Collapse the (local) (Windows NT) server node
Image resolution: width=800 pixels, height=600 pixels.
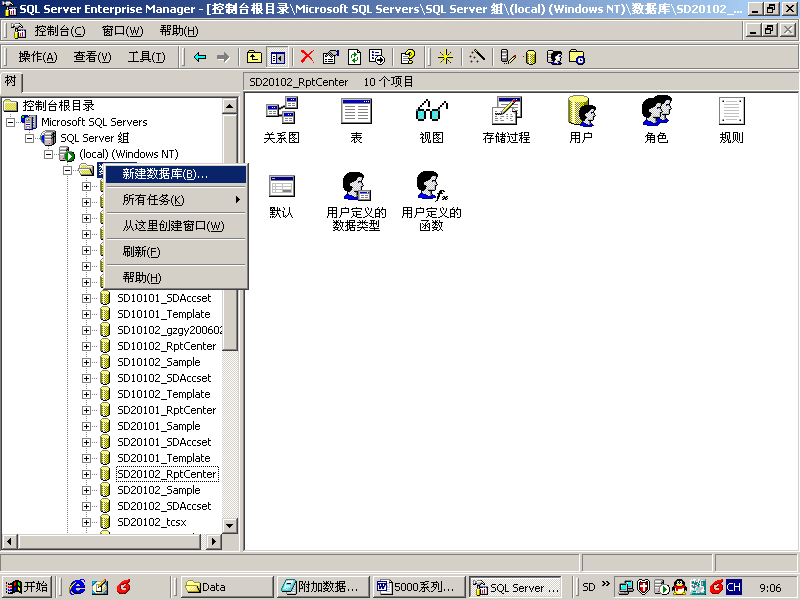click(48, 154)
